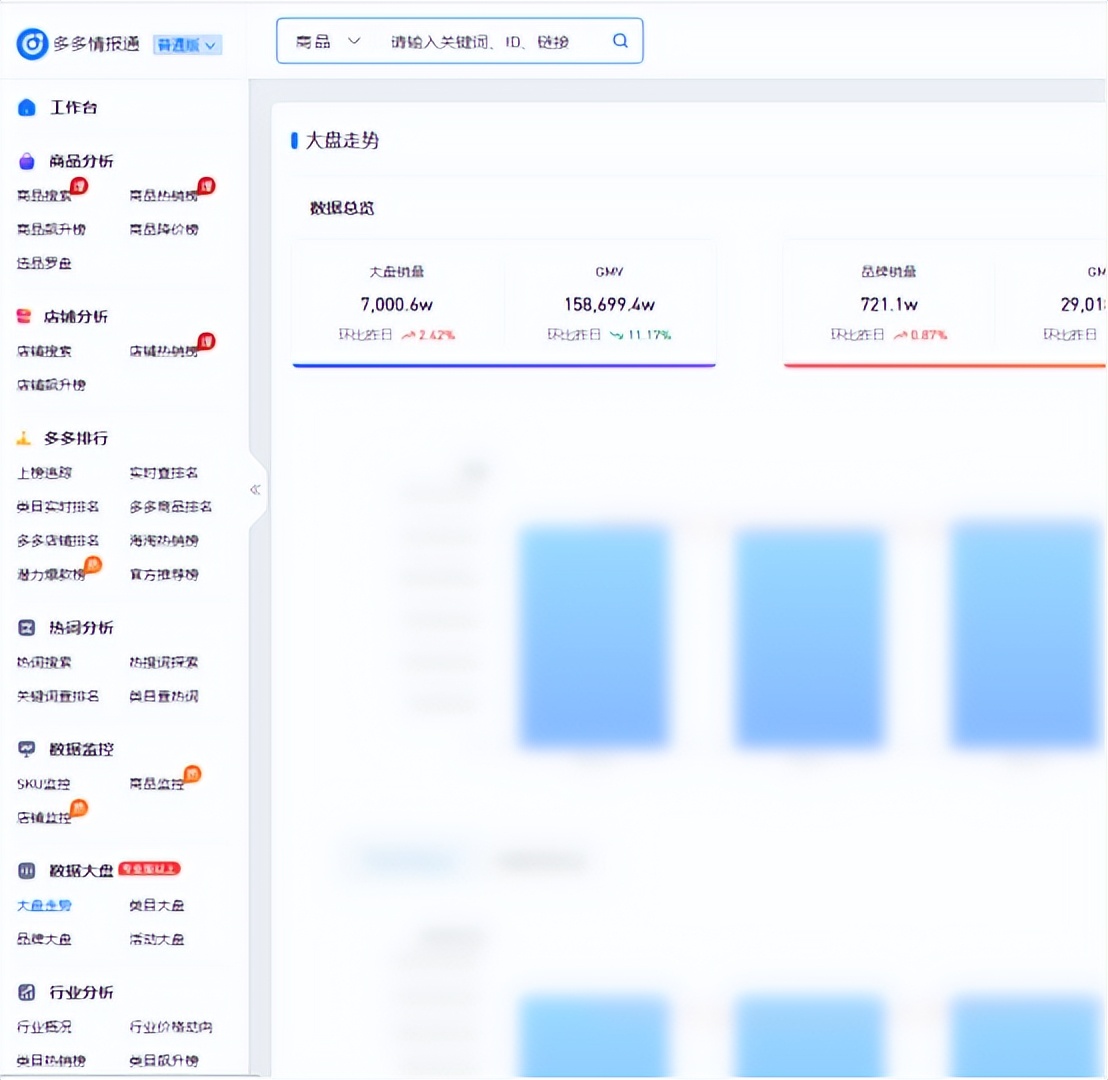Click the 行业分析 chart icon
Viewport: 1108px width, 1080px height.
(x=27, y=993)
